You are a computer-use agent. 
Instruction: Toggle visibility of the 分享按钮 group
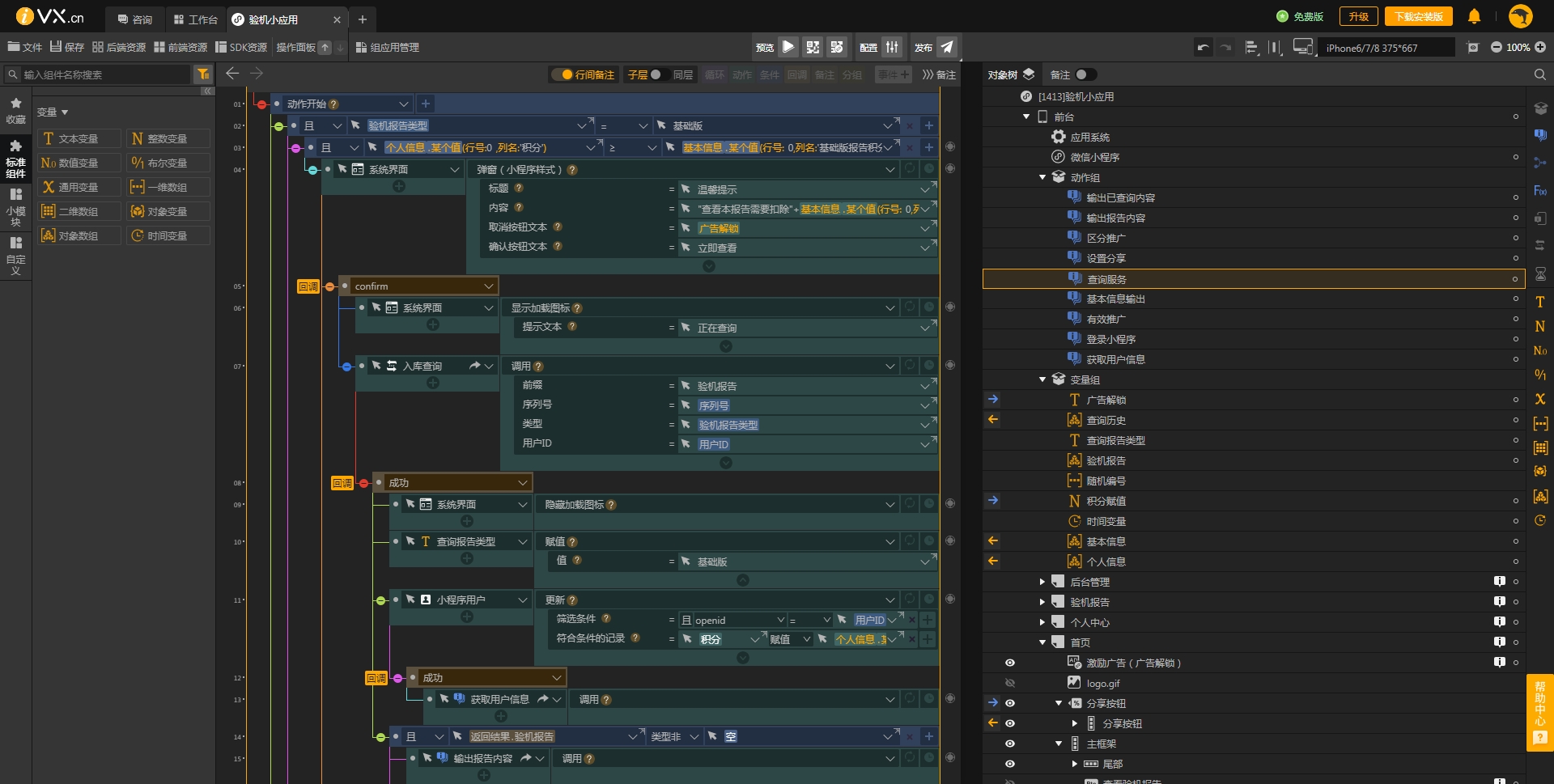1009,703
